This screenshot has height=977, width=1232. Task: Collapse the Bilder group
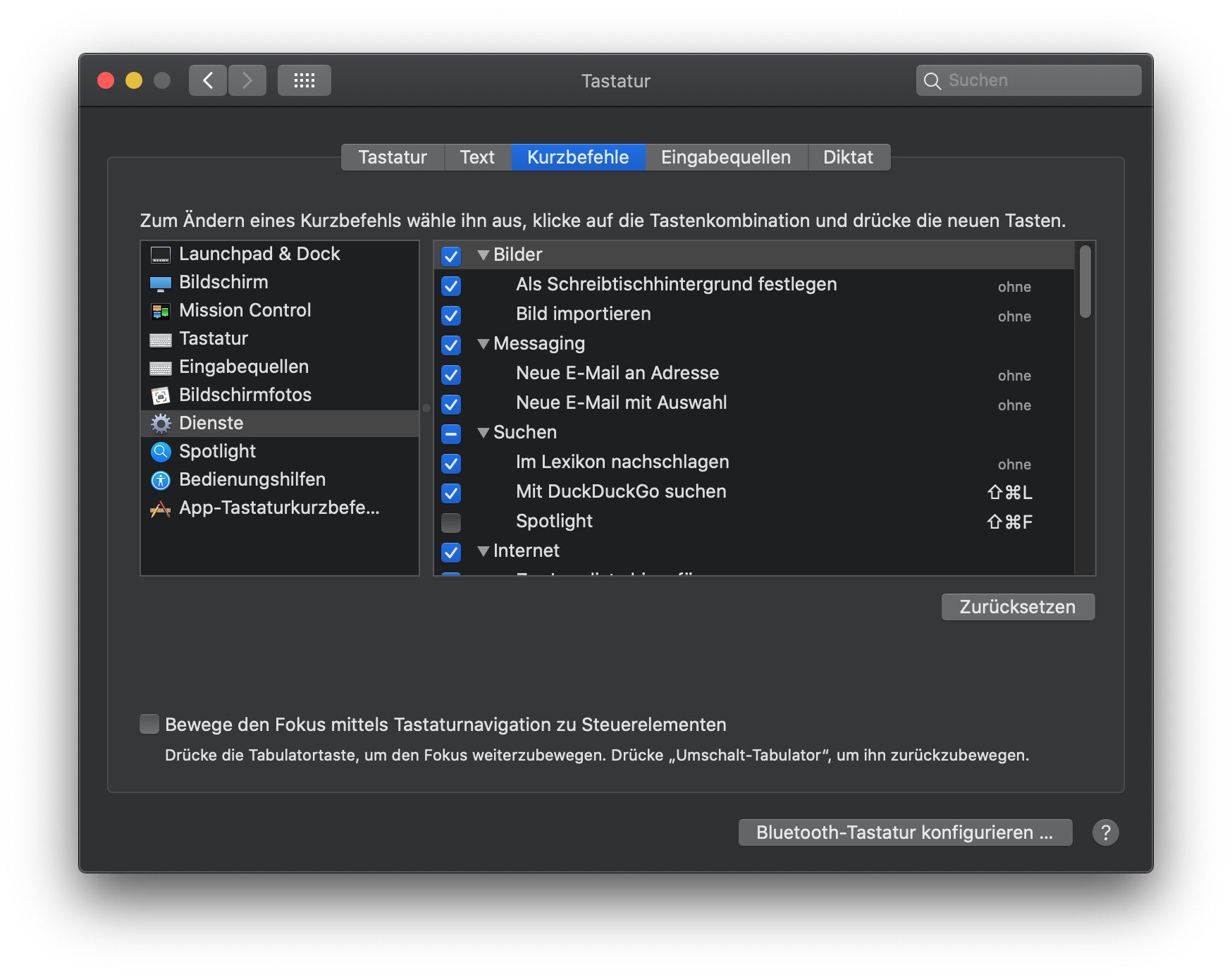point(483,255)
